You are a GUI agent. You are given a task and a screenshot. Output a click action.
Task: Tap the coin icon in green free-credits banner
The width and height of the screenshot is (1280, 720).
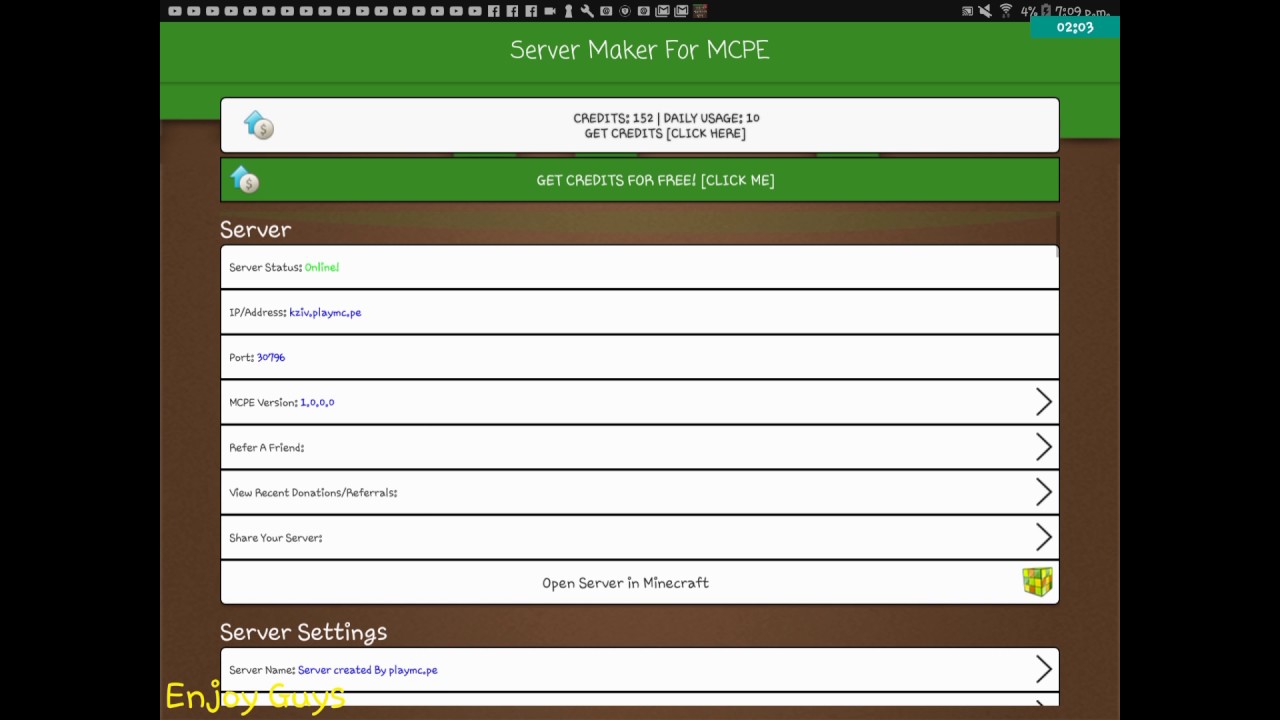coord(245,180)
